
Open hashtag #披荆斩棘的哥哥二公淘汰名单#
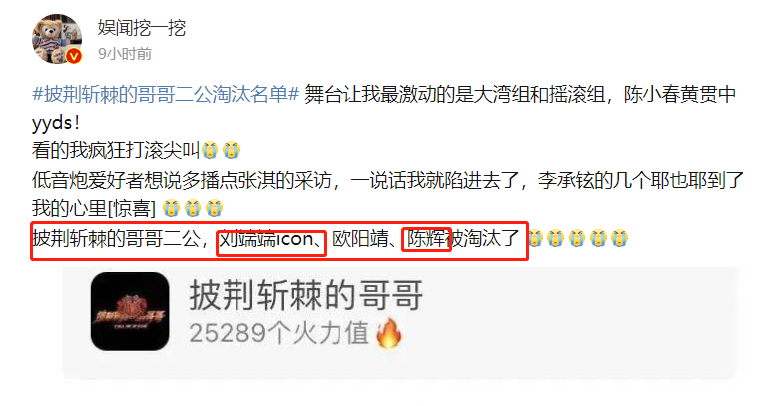pyautogui.click(x=165, y=95)
